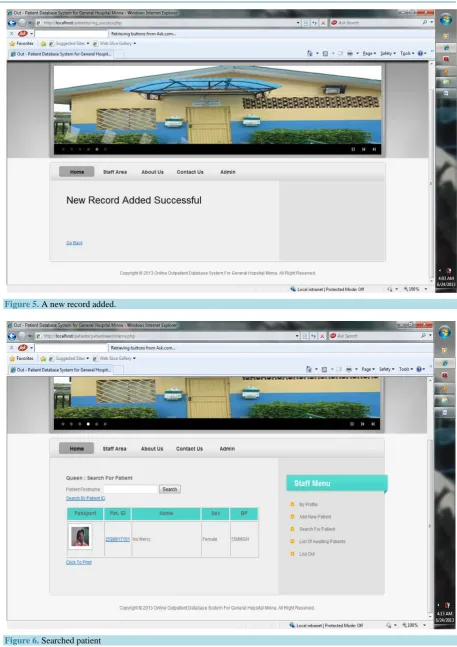Viewport: 457px width, 647px height.
Task: Select Admin in the patient-search page navigation
Action: tap(227, 449)
